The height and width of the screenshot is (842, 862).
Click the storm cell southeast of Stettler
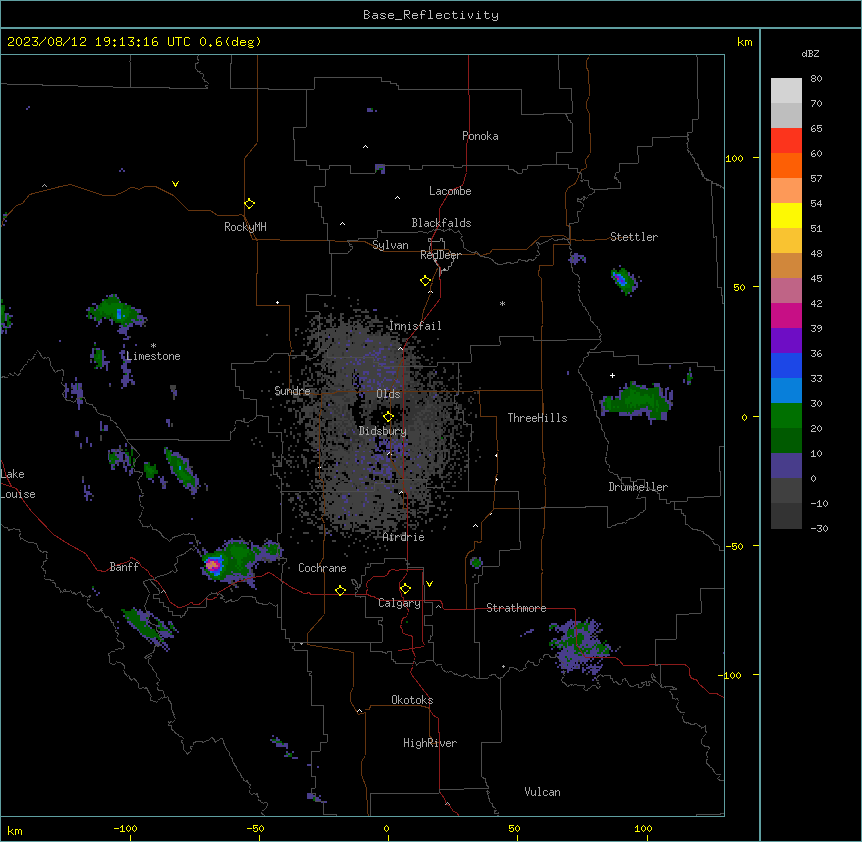(624, 280)
